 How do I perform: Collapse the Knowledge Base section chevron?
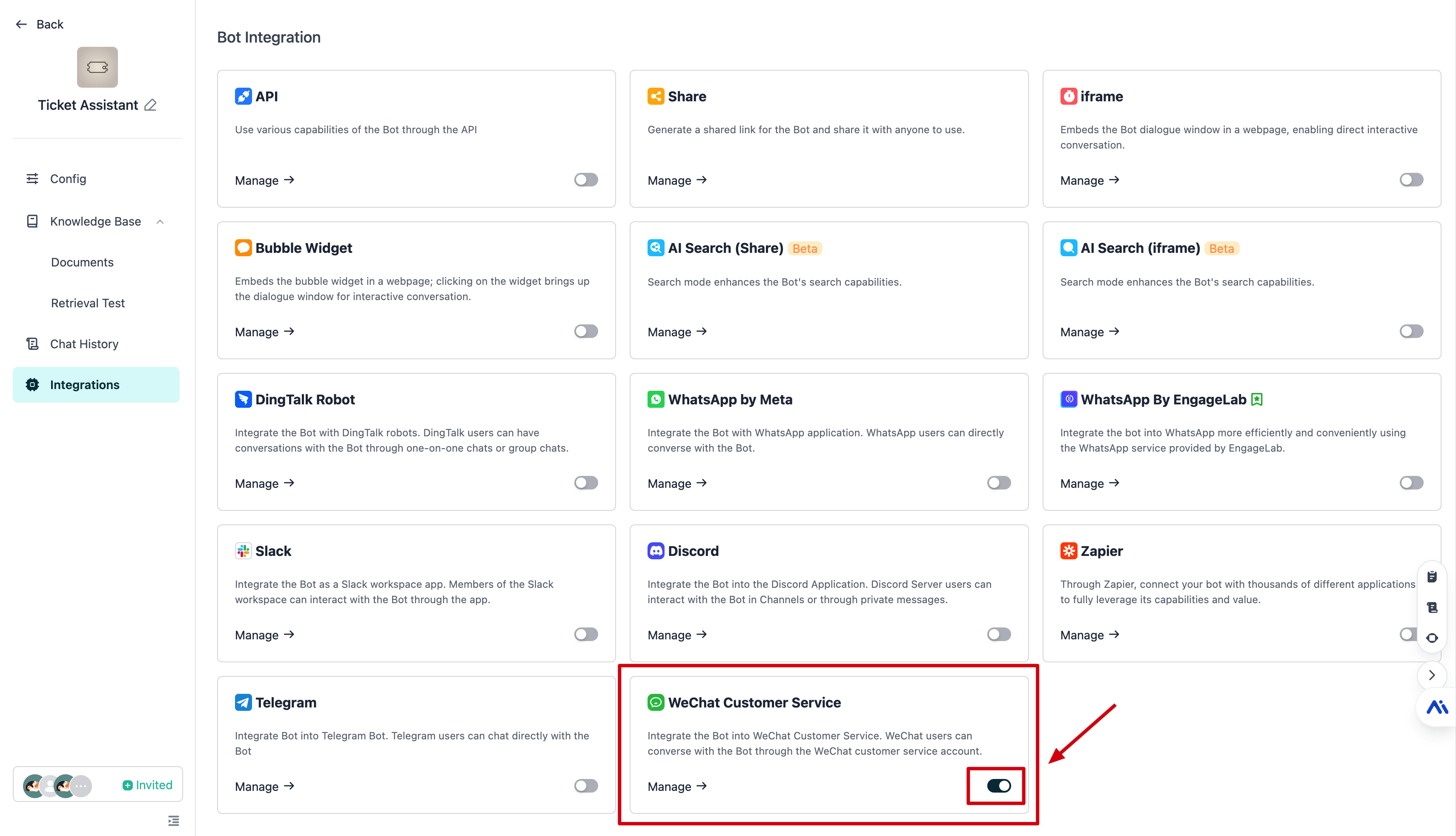click(160, 222)
